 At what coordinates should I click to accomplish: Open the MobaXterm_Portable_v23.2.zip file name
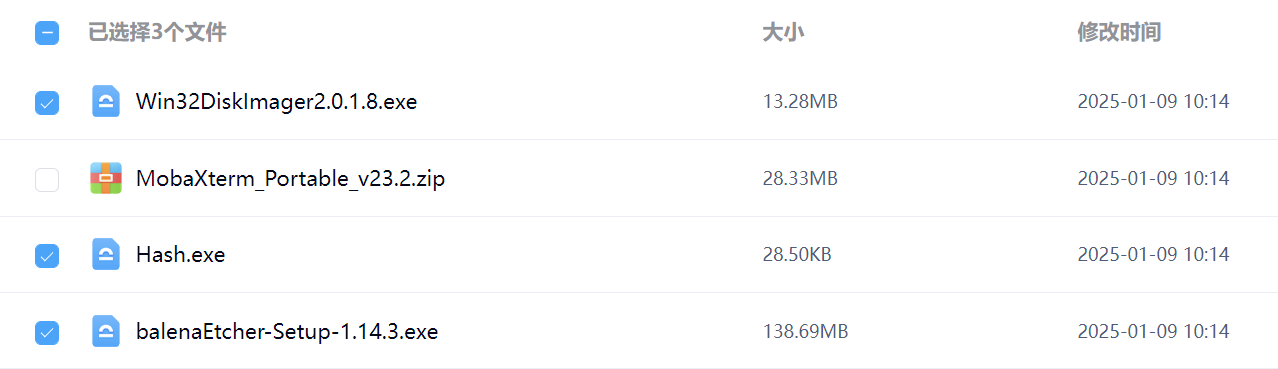pos(290,179)
